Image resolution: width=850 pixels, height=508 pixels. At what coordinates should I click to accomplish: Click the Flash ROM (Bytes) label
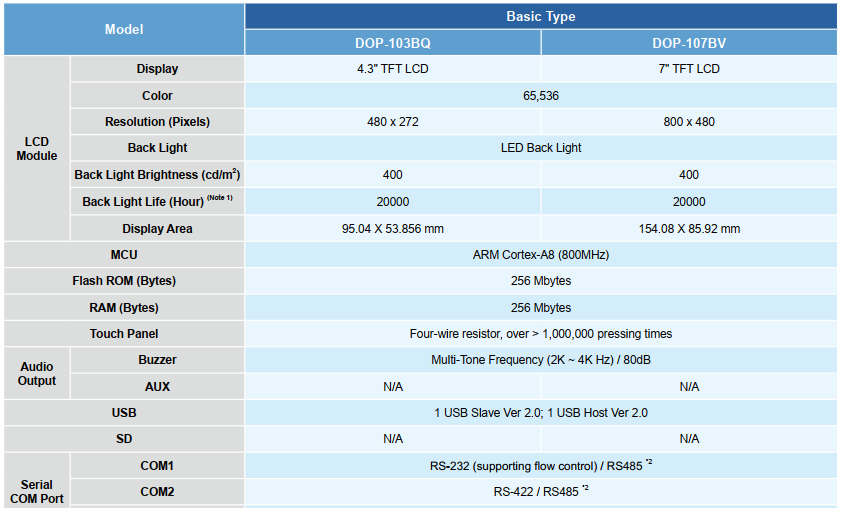pyautogui.click(x=124, y=281)
